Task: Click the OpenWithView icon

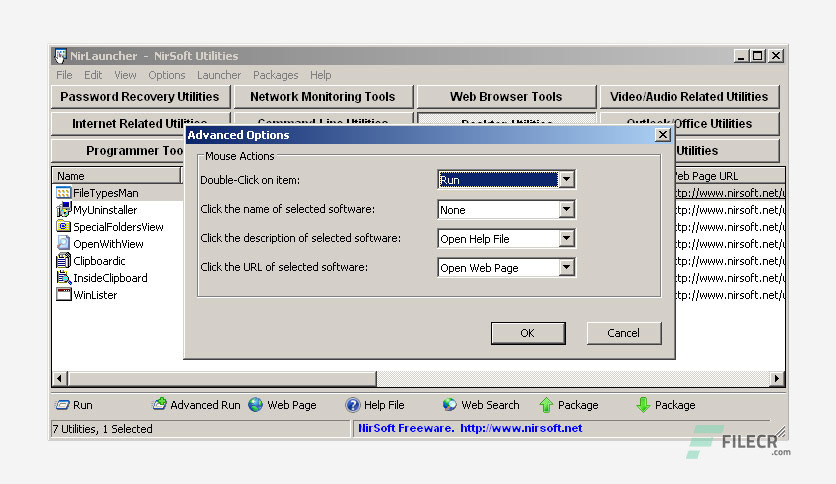Action: tap(63, 244)
